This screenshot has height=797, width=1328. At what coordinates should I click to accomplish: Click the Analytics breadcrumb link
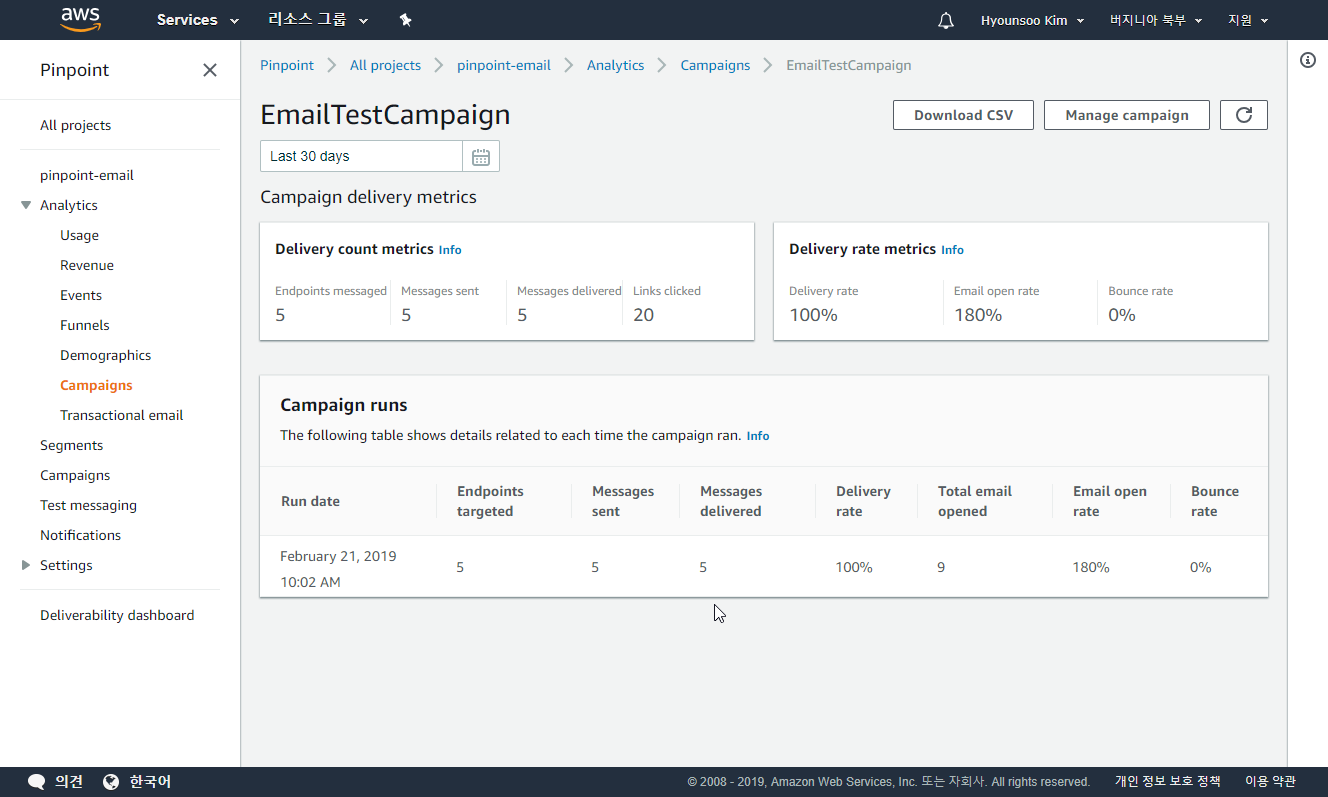click(x=615, y=65)
